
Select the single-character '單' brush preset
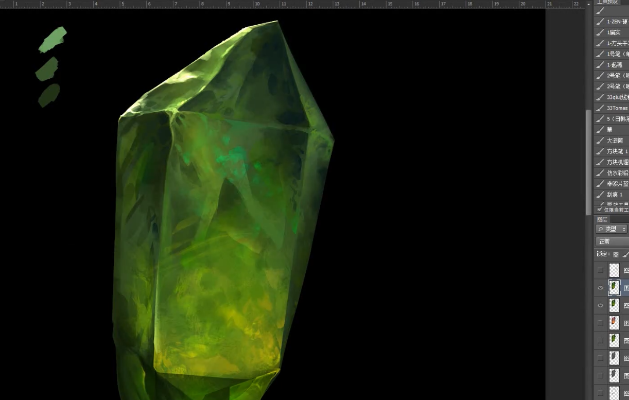click(612, 130)
